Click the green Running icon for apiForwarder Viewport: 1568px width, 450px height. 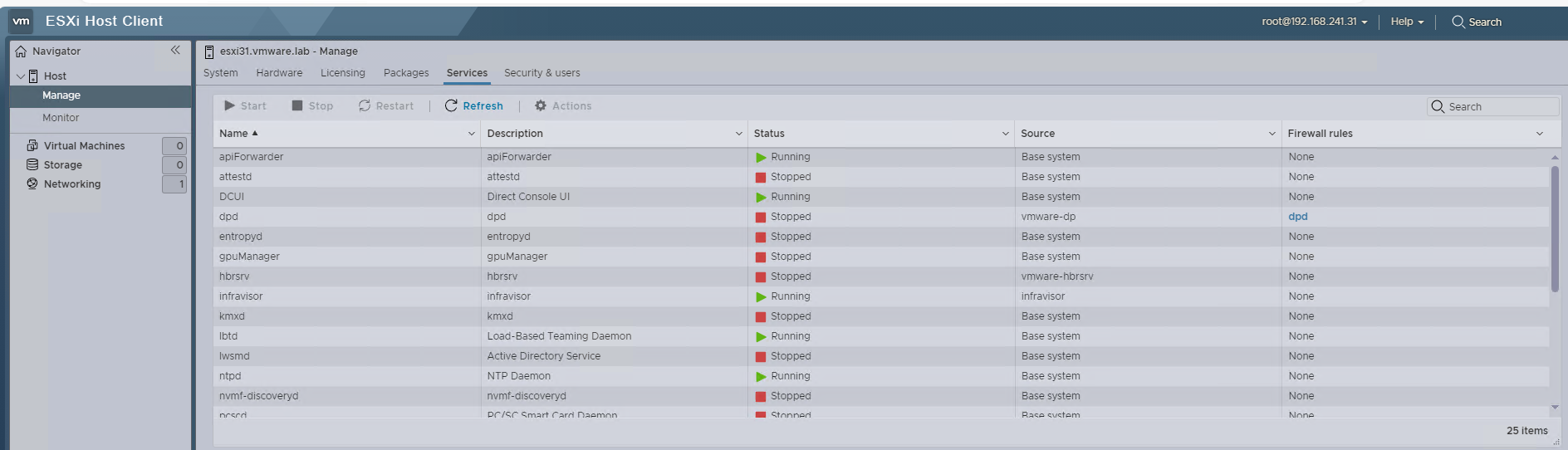click(x=761, y=157)
